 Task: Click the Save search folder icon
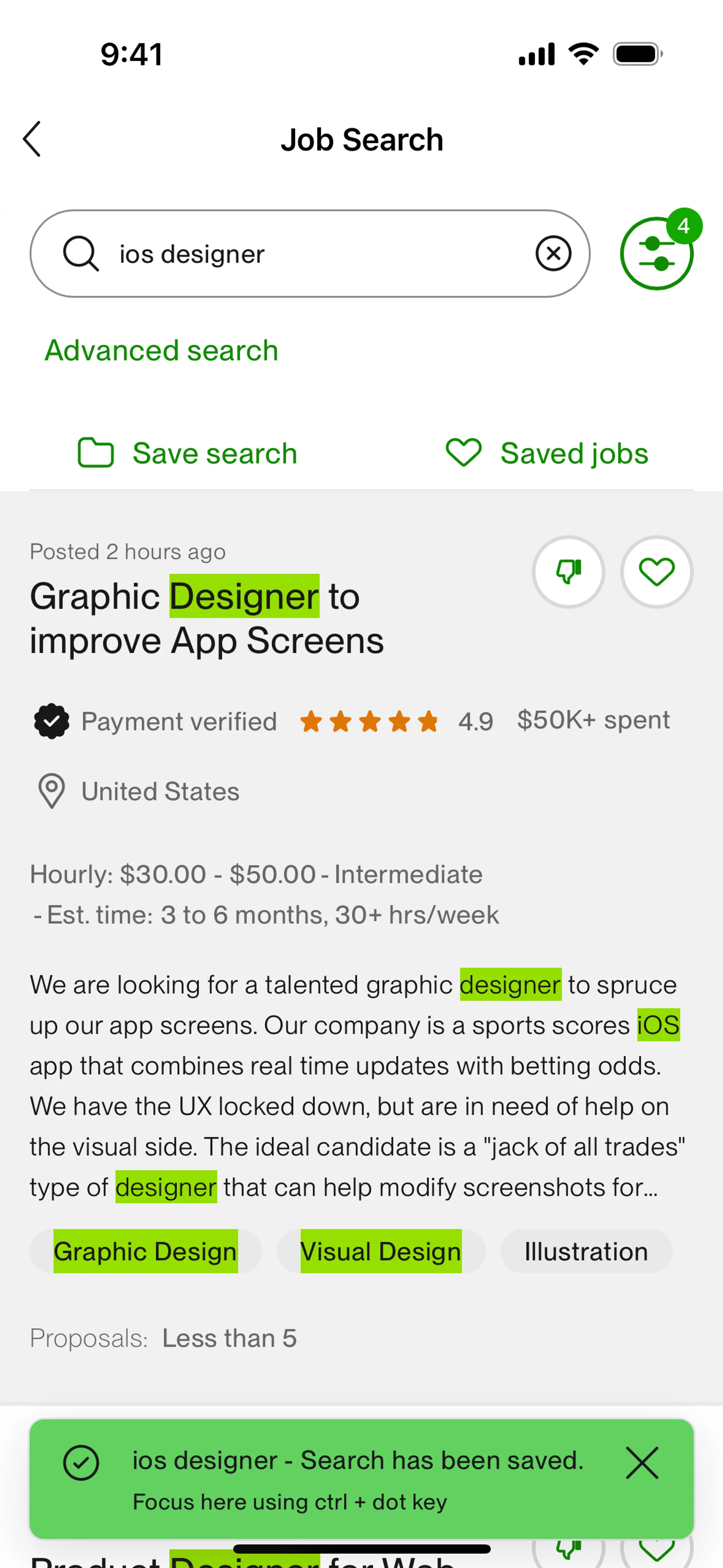point(96,453)
